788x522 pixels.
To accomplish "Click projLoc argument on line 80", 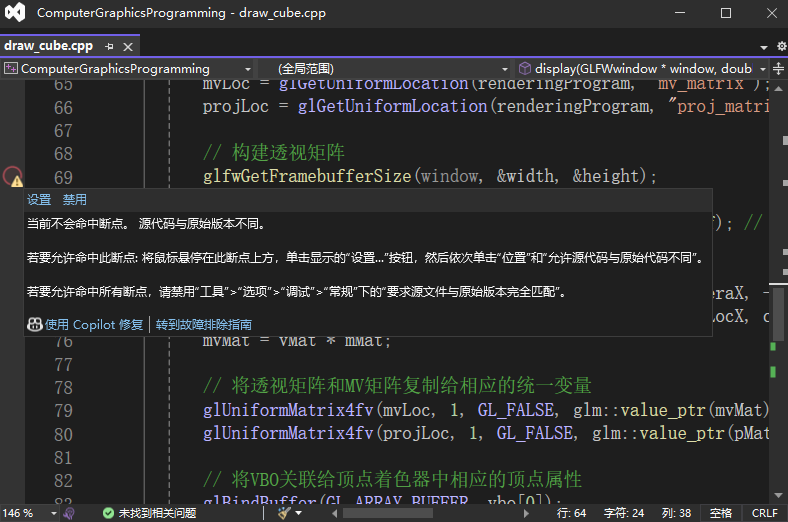I will [416, 433].
